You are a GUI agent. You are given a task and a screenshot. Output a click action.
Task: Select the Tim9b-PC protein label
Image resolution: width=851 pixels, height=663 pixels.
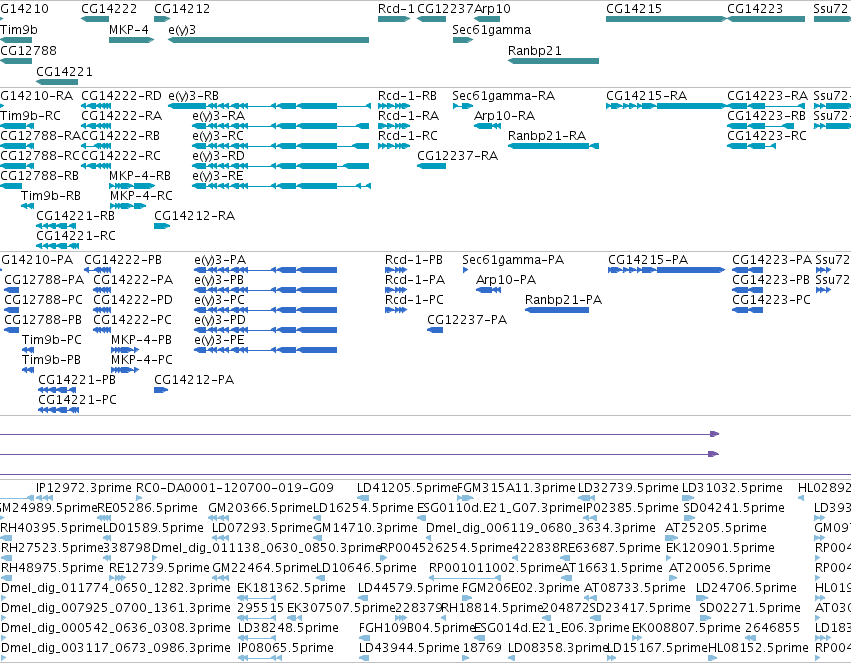click(x=52, y=340)
